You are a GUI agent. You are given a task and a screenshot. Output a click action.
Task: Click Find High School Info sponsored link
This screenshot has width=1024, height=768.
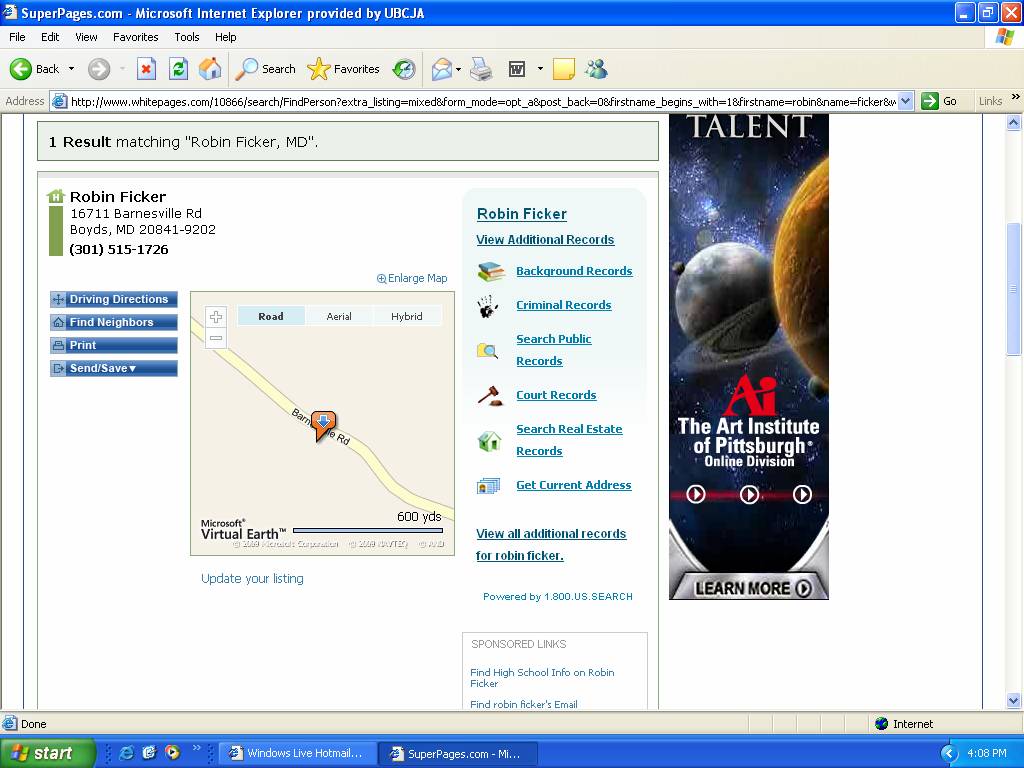(x=542, y=678)
